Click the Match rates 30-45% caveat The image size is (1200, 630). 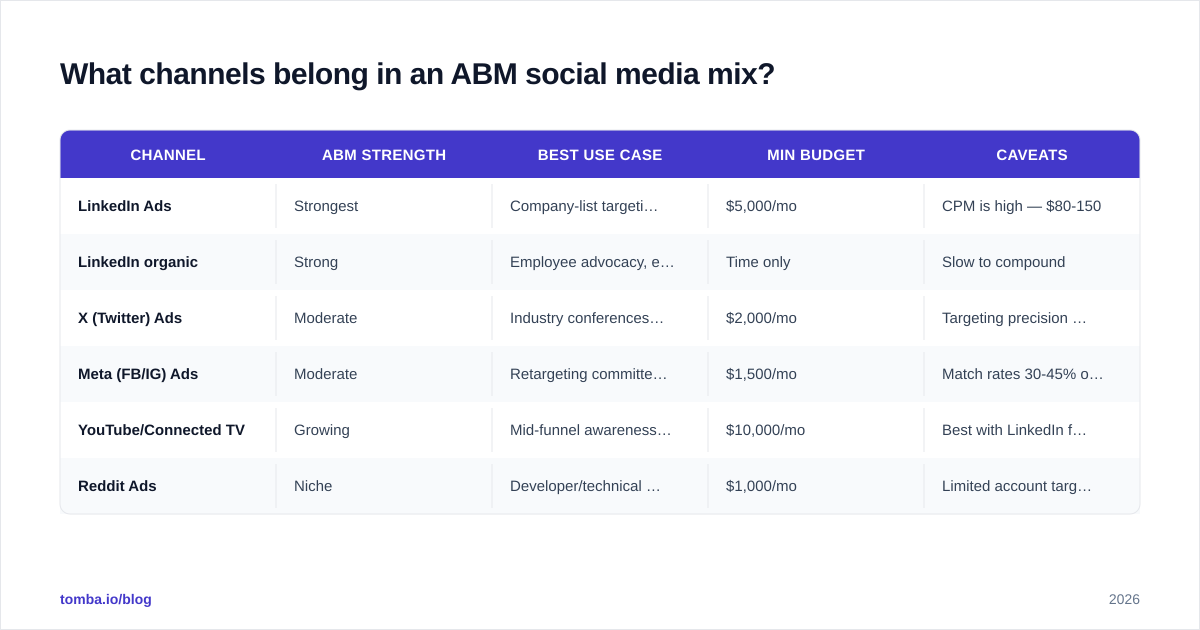1023,374
